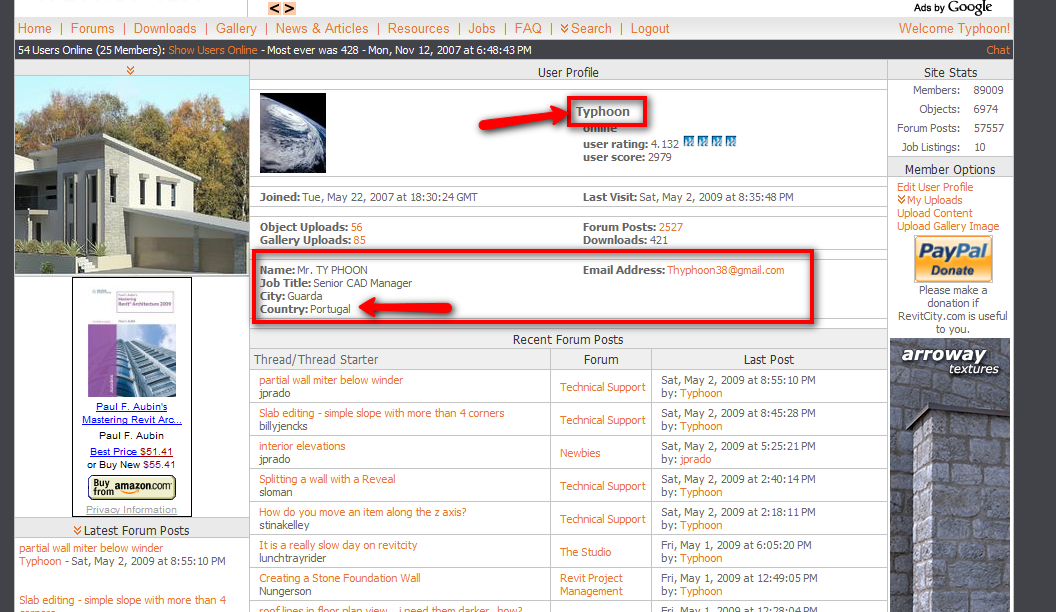
Task: Collapse the left sidebar with the orange chevron
Action: pyautogui.click(x=131, y=70)
